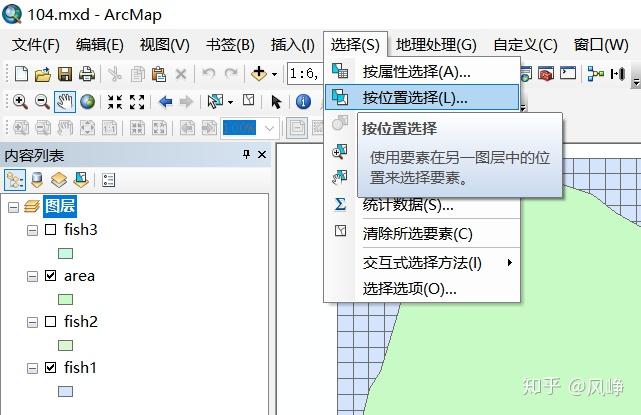Collapse the area layer legend
This screenshot has height=415, width=641.
coord(32,277)
